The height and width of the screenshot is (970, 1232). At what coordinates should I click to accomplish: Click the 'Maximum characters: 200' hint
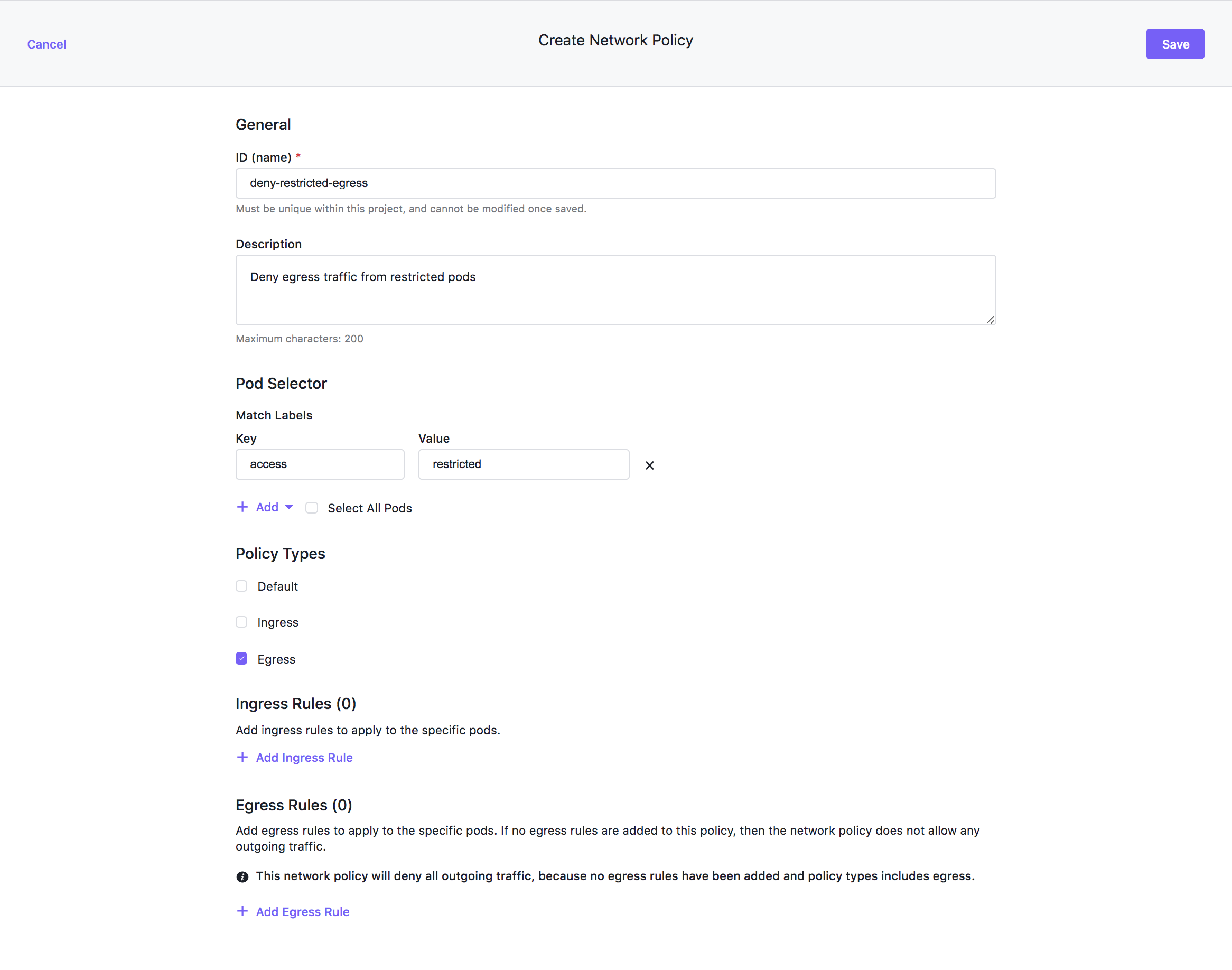[299, 339]
